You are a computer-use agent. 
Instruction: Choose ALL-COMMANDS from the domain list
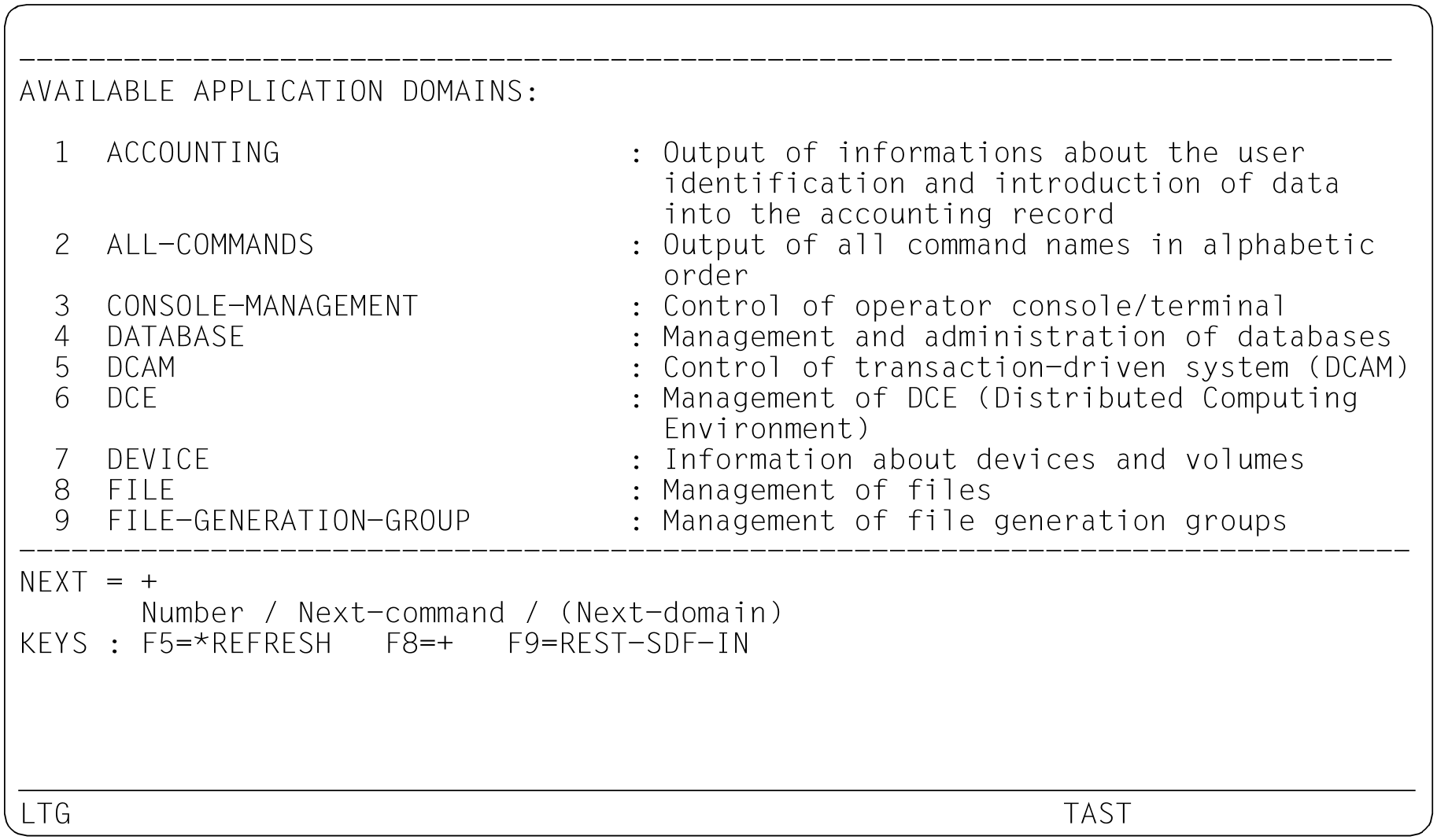click(x=210, y=245)
